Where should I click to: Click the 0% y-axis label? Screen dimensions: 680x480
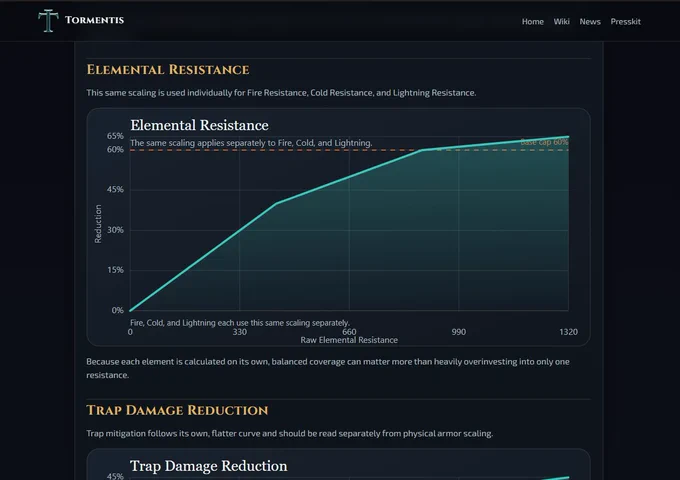click(x=118, y=310)
